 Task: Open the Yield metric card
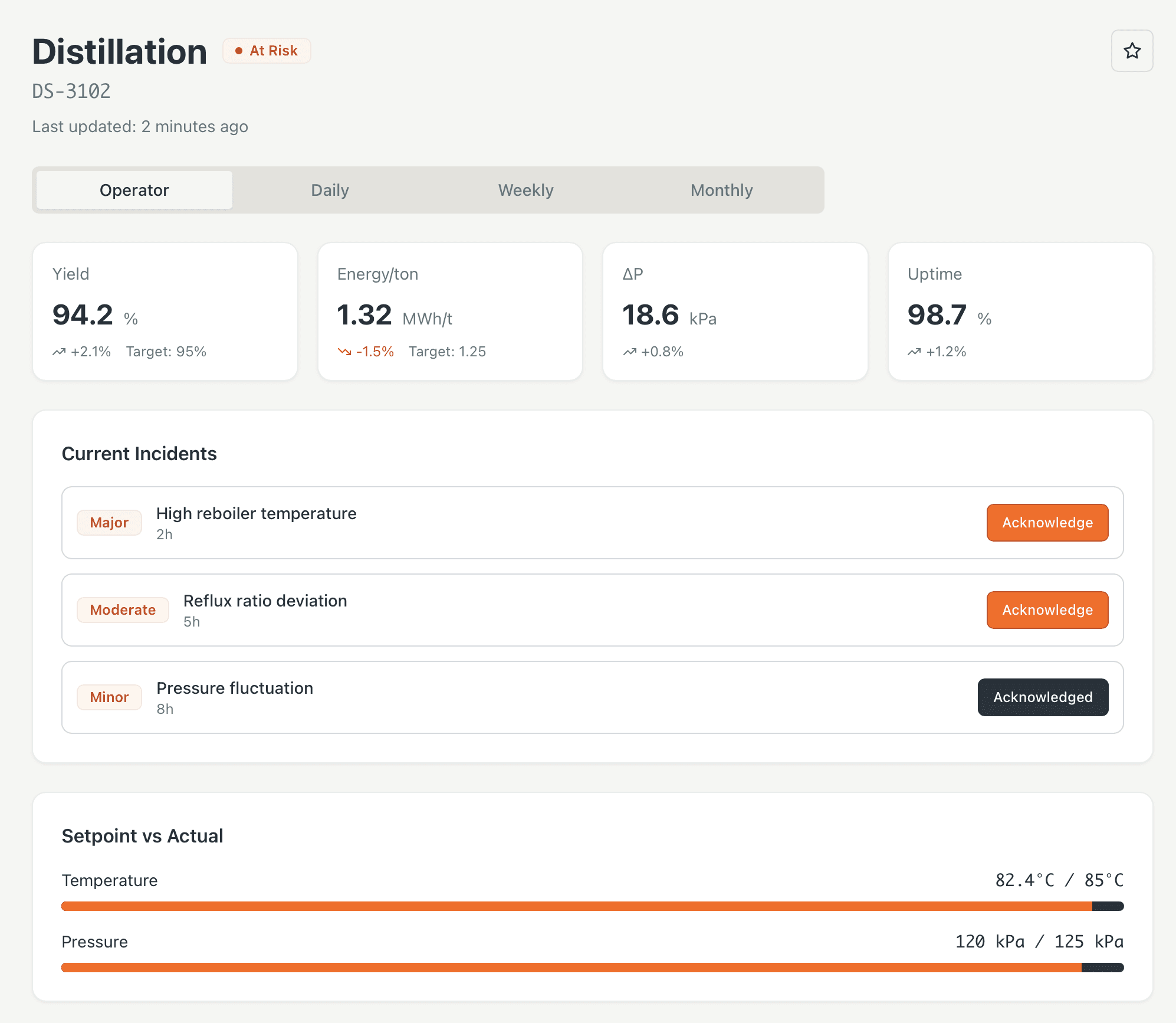165,312
